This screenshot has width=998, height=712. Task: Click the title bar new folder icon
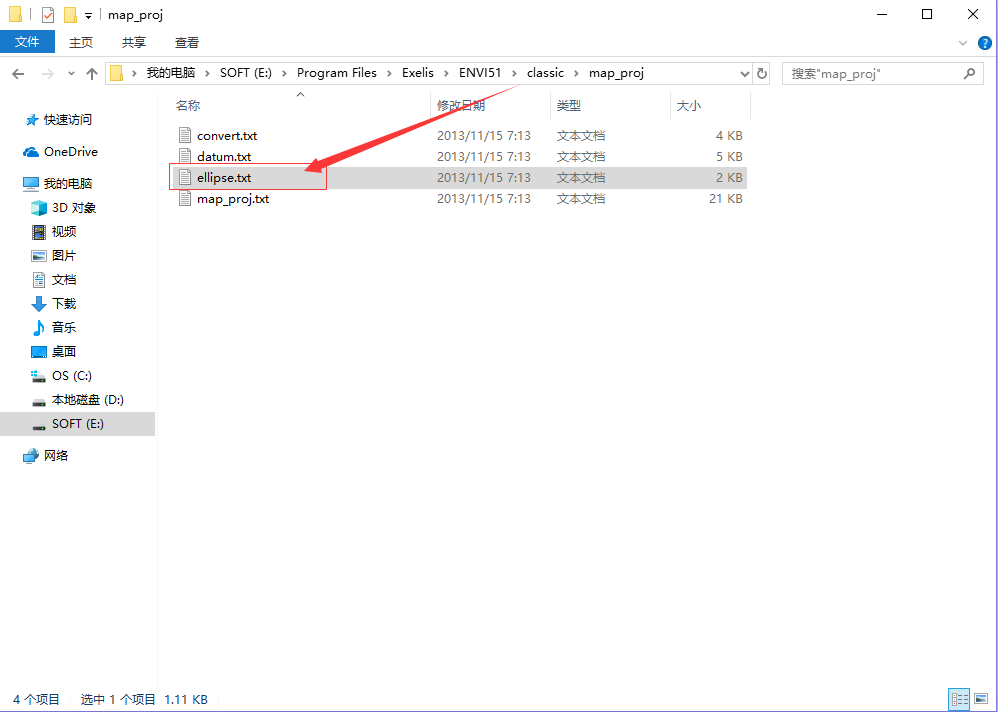(x=70, y=15)
